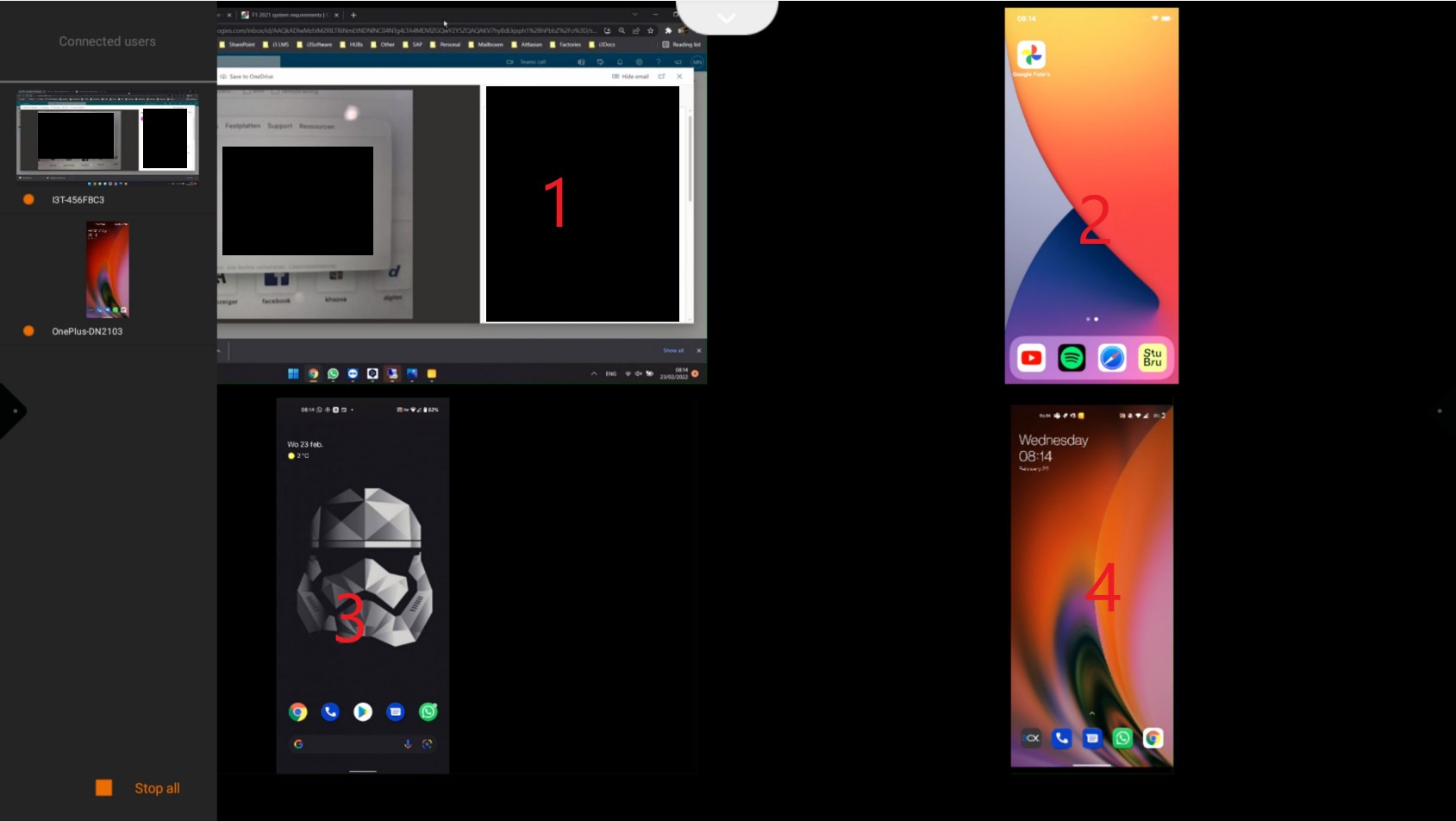The height and width of the screenshot is (821, 1456).
Task: Open the Reading list in browser
Action: [682, 44]
